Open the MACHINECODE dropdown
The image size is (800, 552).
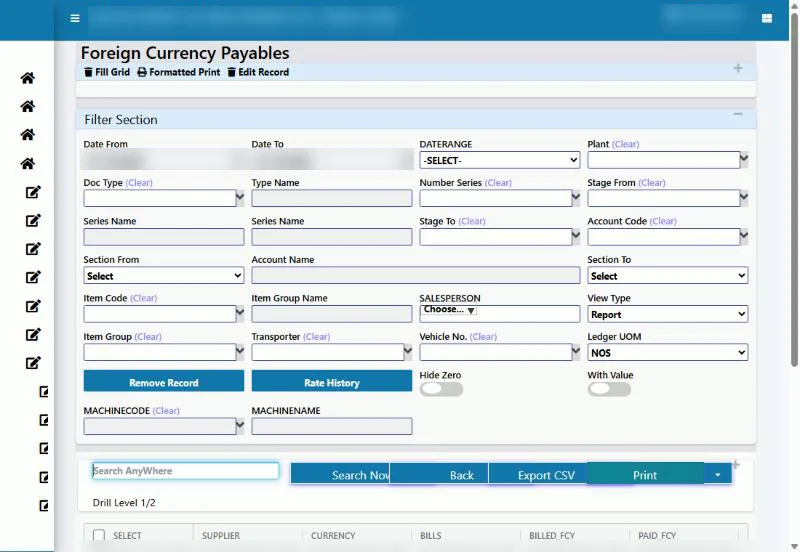[240, 425]
